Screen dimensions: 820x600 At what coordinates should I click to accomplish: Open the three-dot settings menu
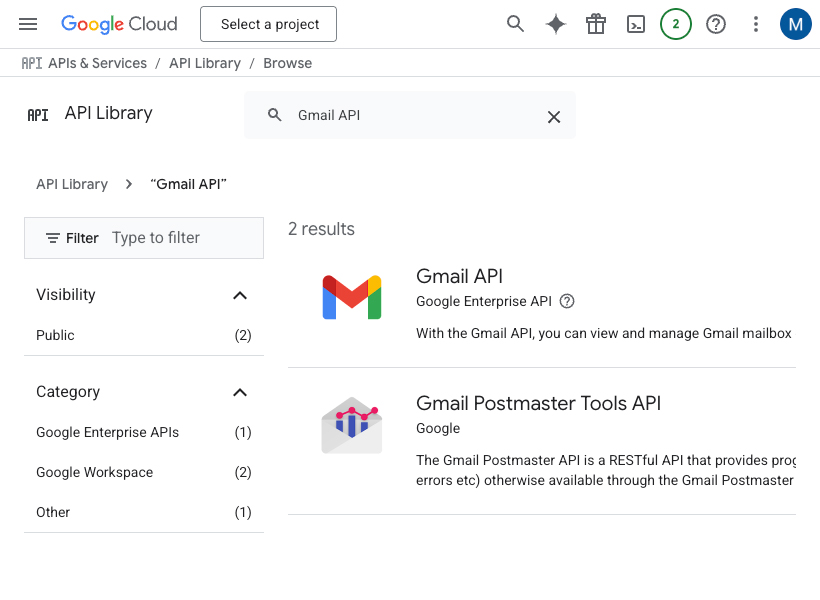tap(756, 24)
